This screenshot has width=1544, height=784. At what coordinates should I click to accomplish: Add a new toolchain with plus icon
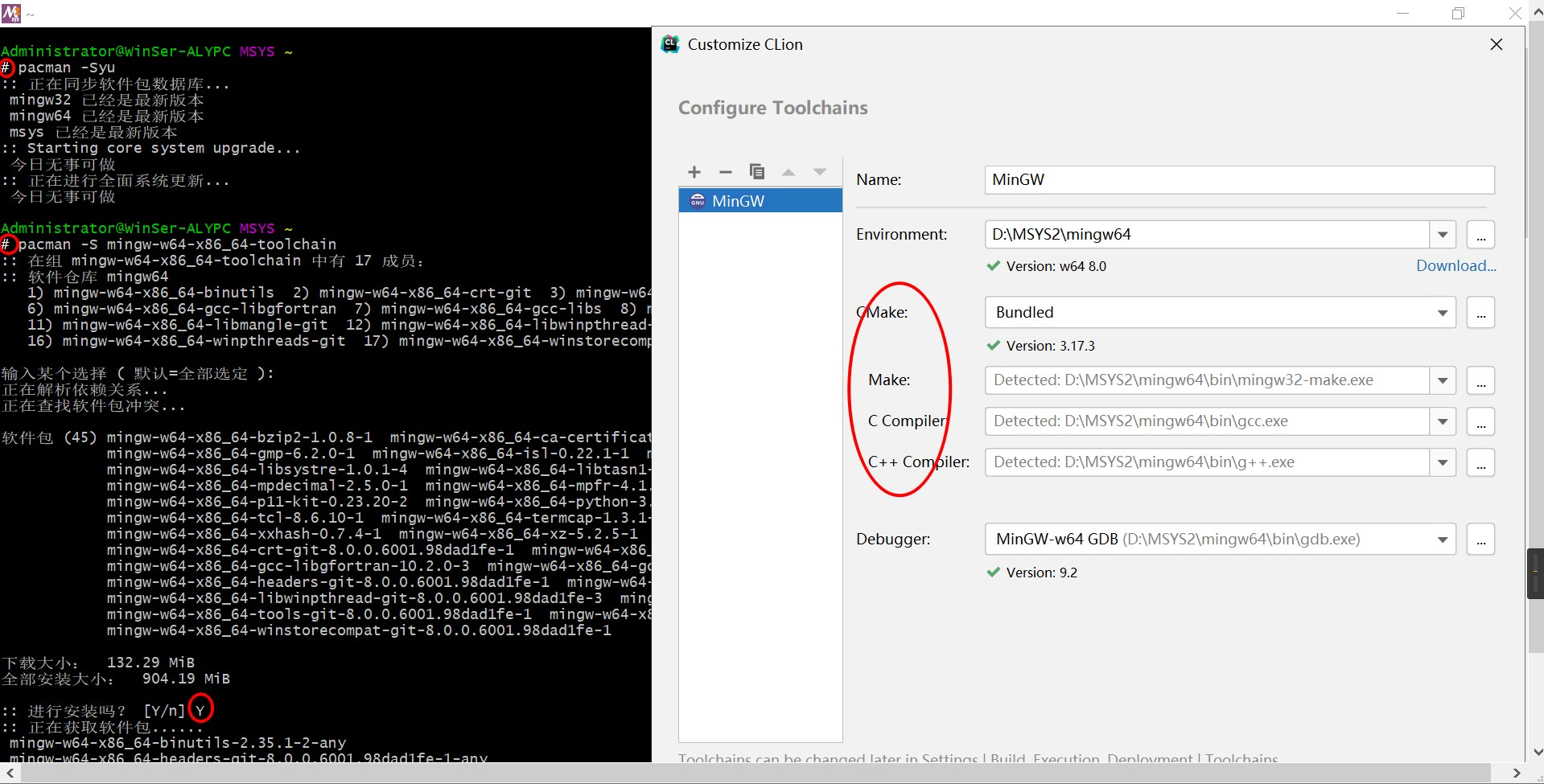(x=694, y=171)
